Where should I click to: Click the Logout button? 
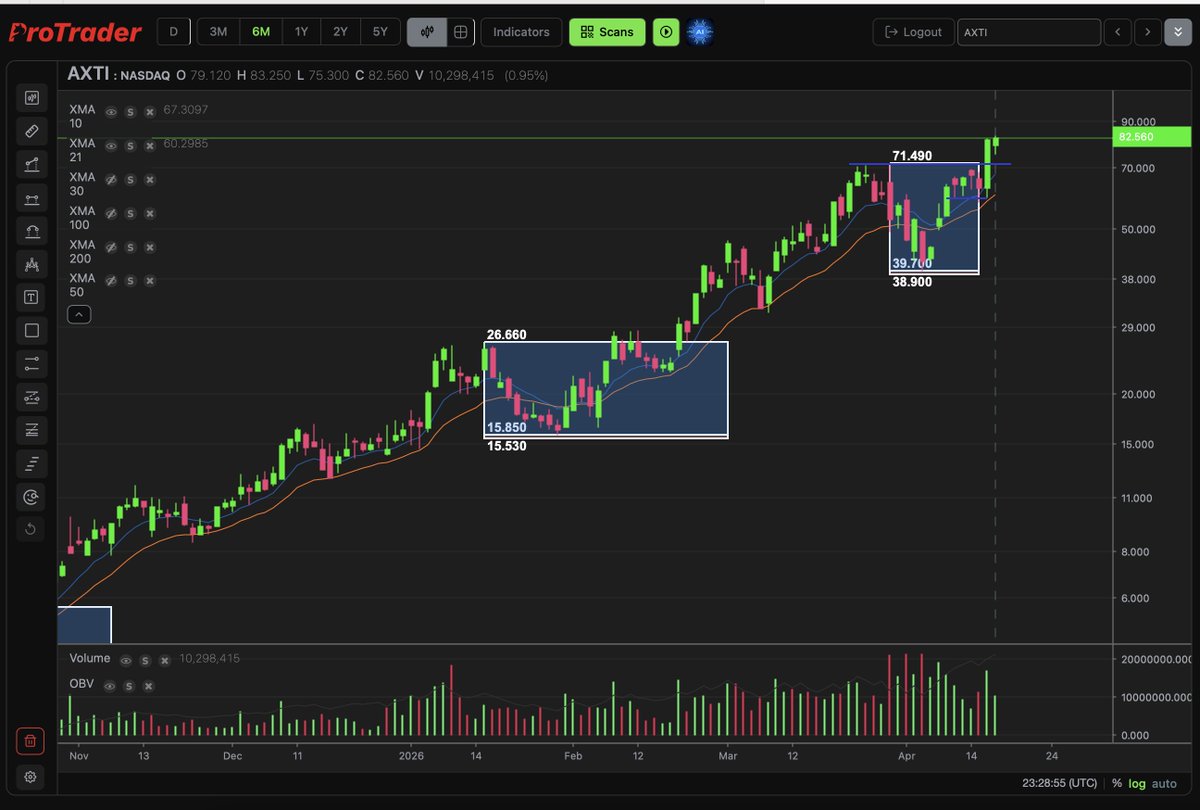coord(913,31)
